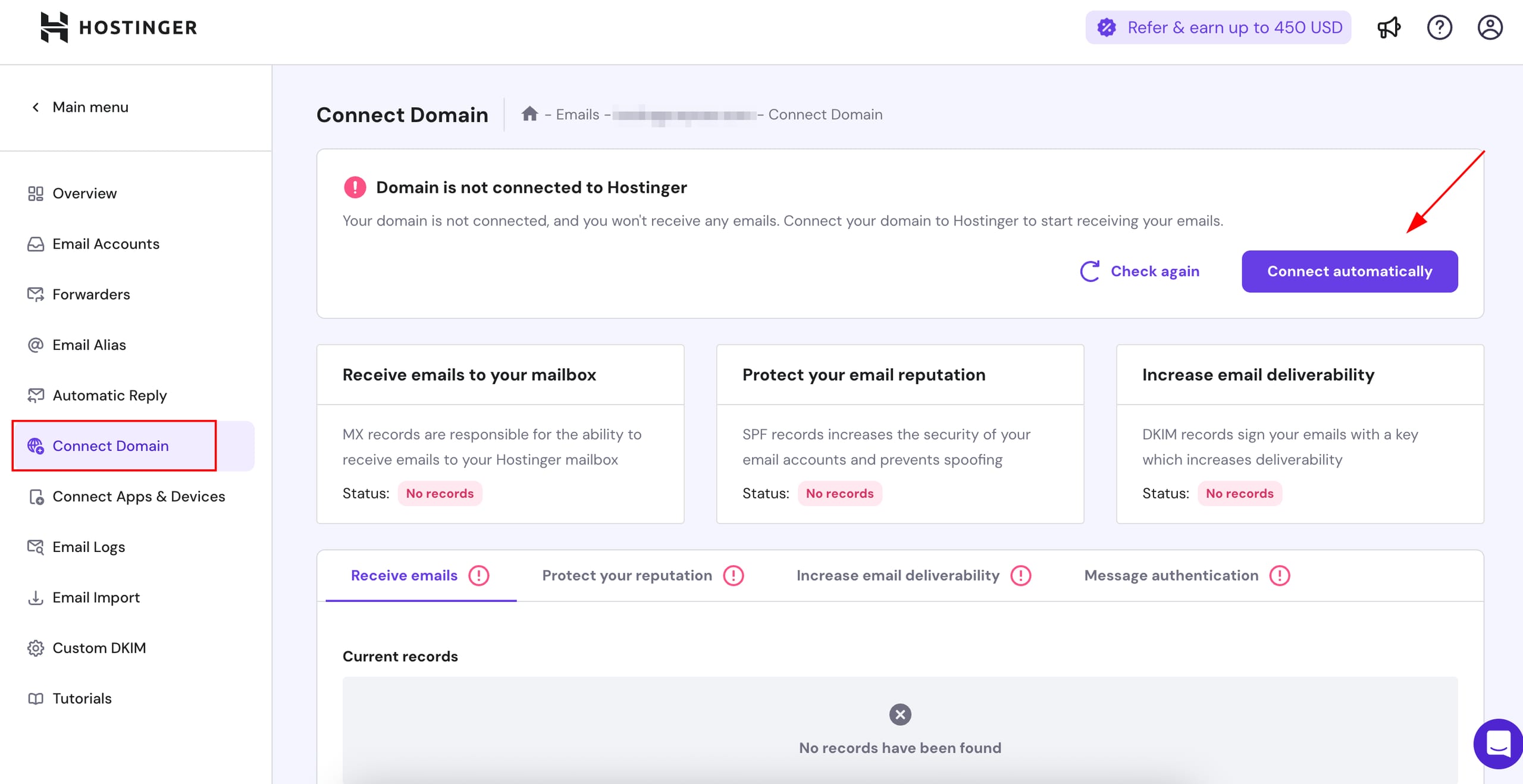Click Refer & earn up to 450 USD

point(1218,27)
